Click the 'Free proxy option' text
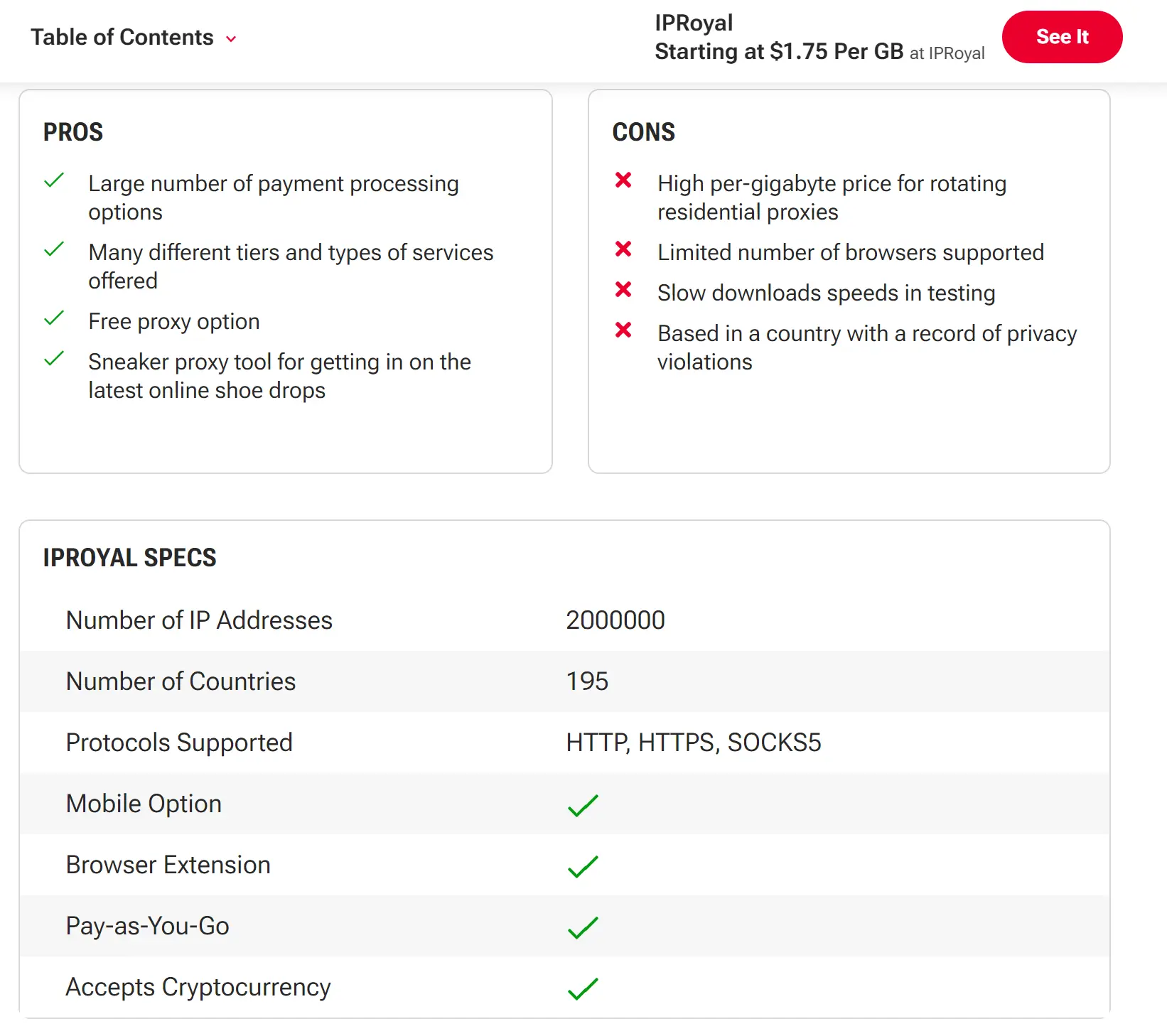 [x=174, y=322]
